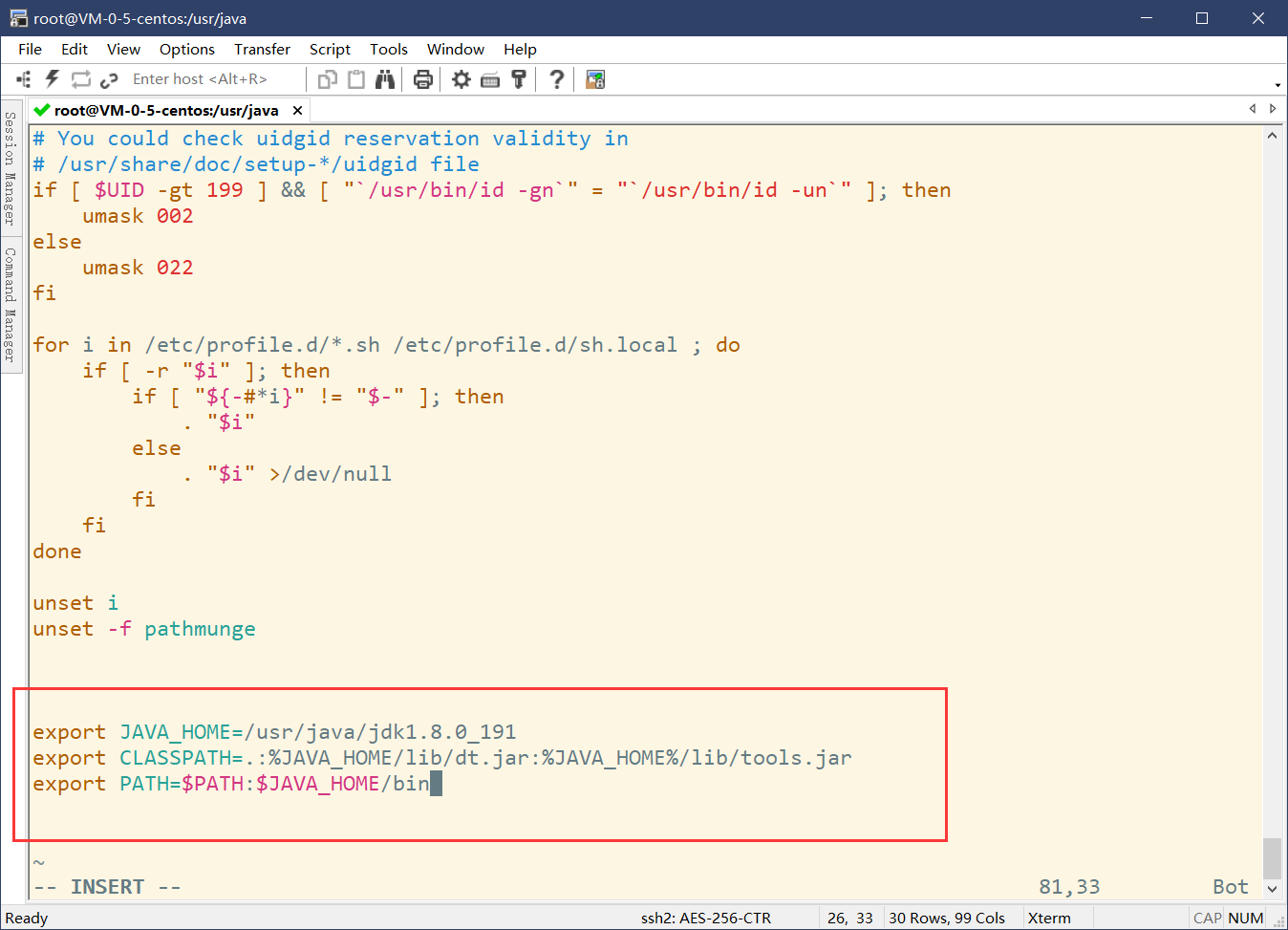Click the 'unset i' line

tap(75, 603)
